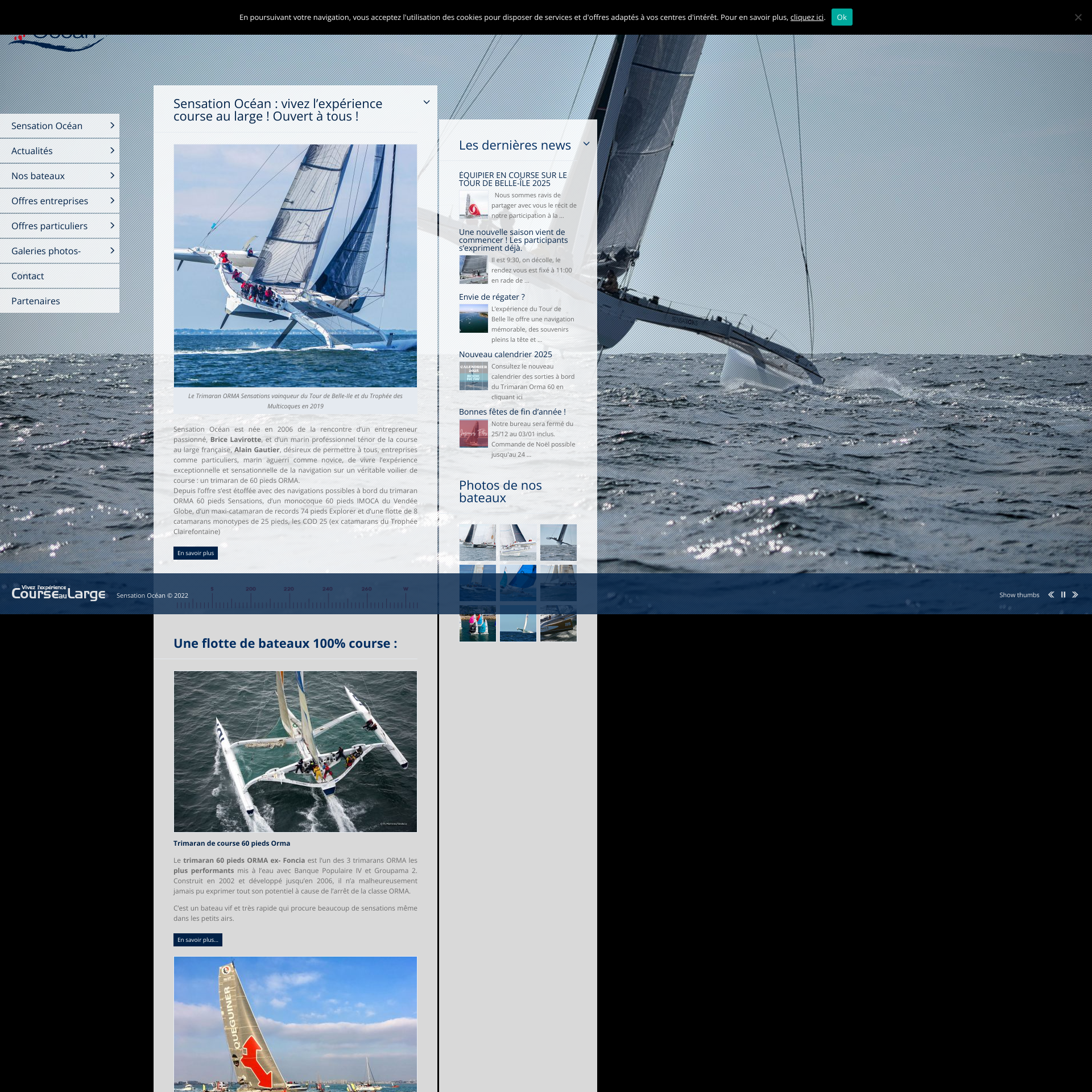Click the Bonnes fêtes news thumbnail
Viewport: 1092px width, 1092px height.
click(x=474, y=433)
